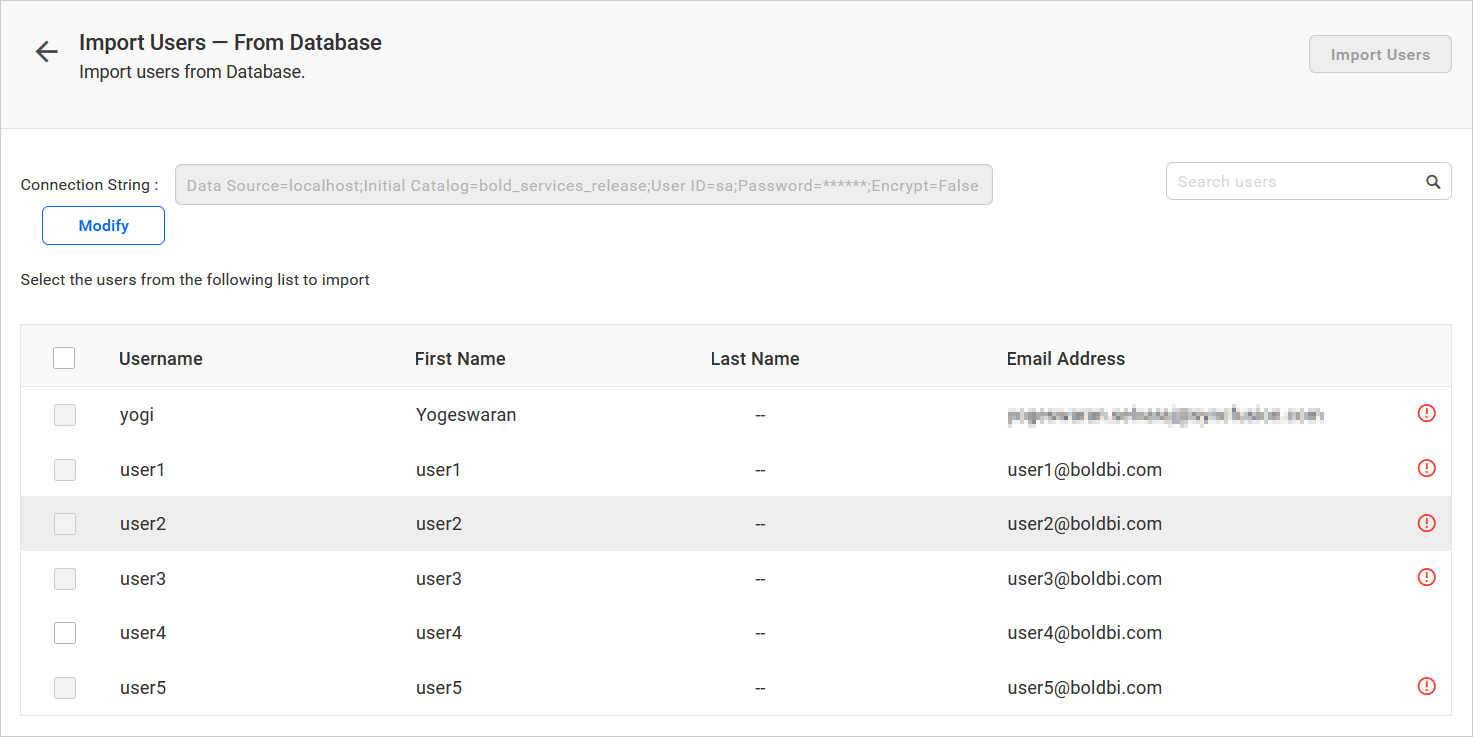Click the Connection String text box
Screen dimensions: 1473x737
(584, 185)
